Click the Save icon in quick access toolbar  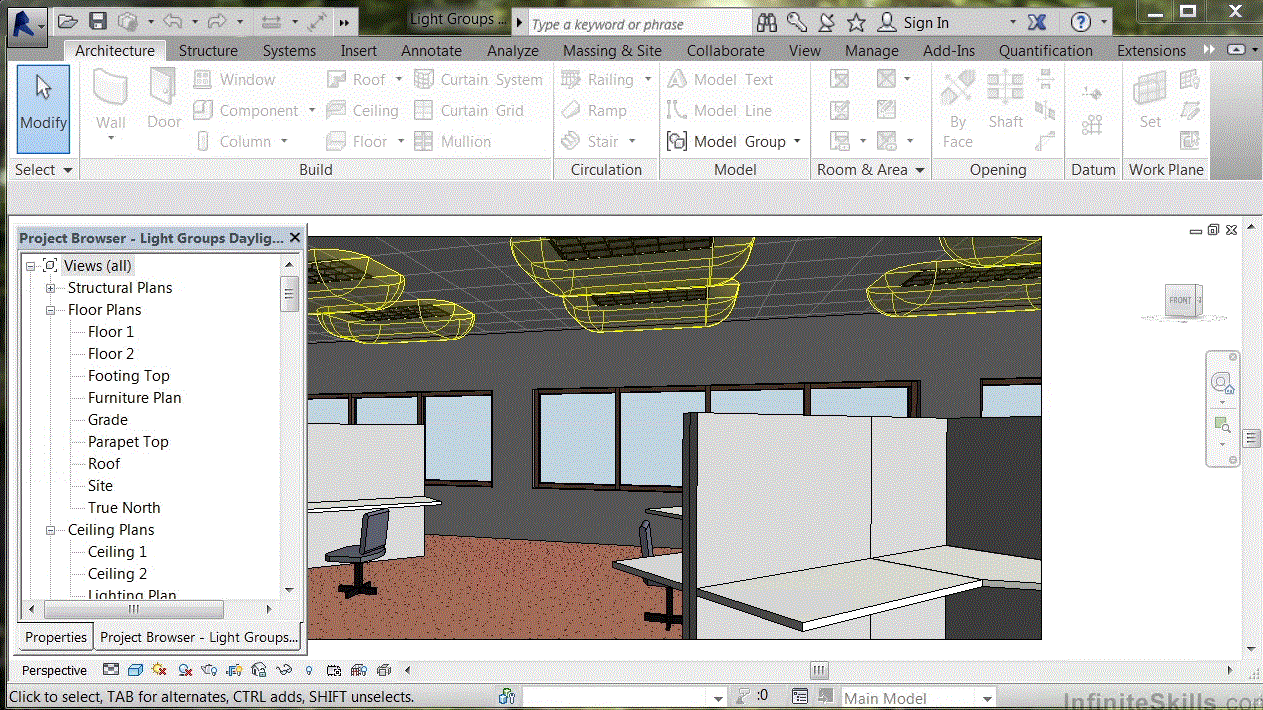click(97, 21)
